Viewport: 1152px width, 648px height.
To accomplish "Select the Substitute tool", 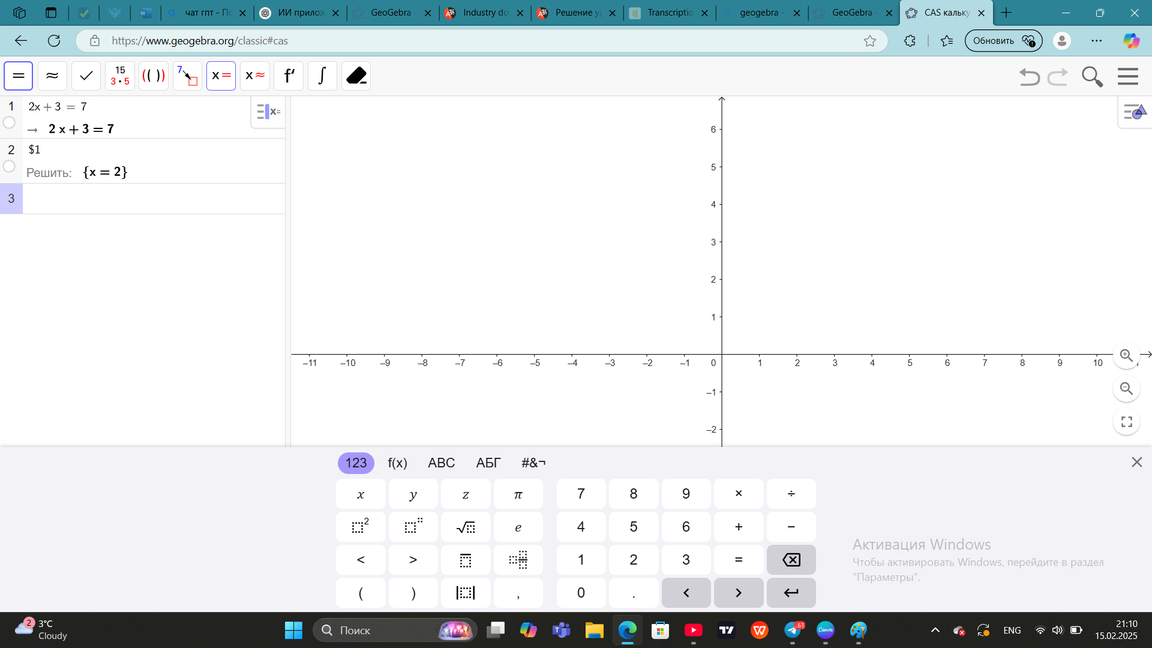I will tap(187, 76).
